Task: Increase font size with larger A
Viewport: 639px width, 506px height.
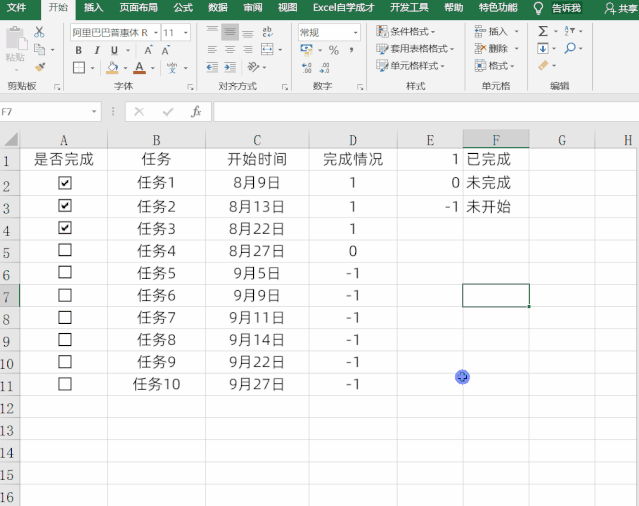Action: (x=148, y=50)
